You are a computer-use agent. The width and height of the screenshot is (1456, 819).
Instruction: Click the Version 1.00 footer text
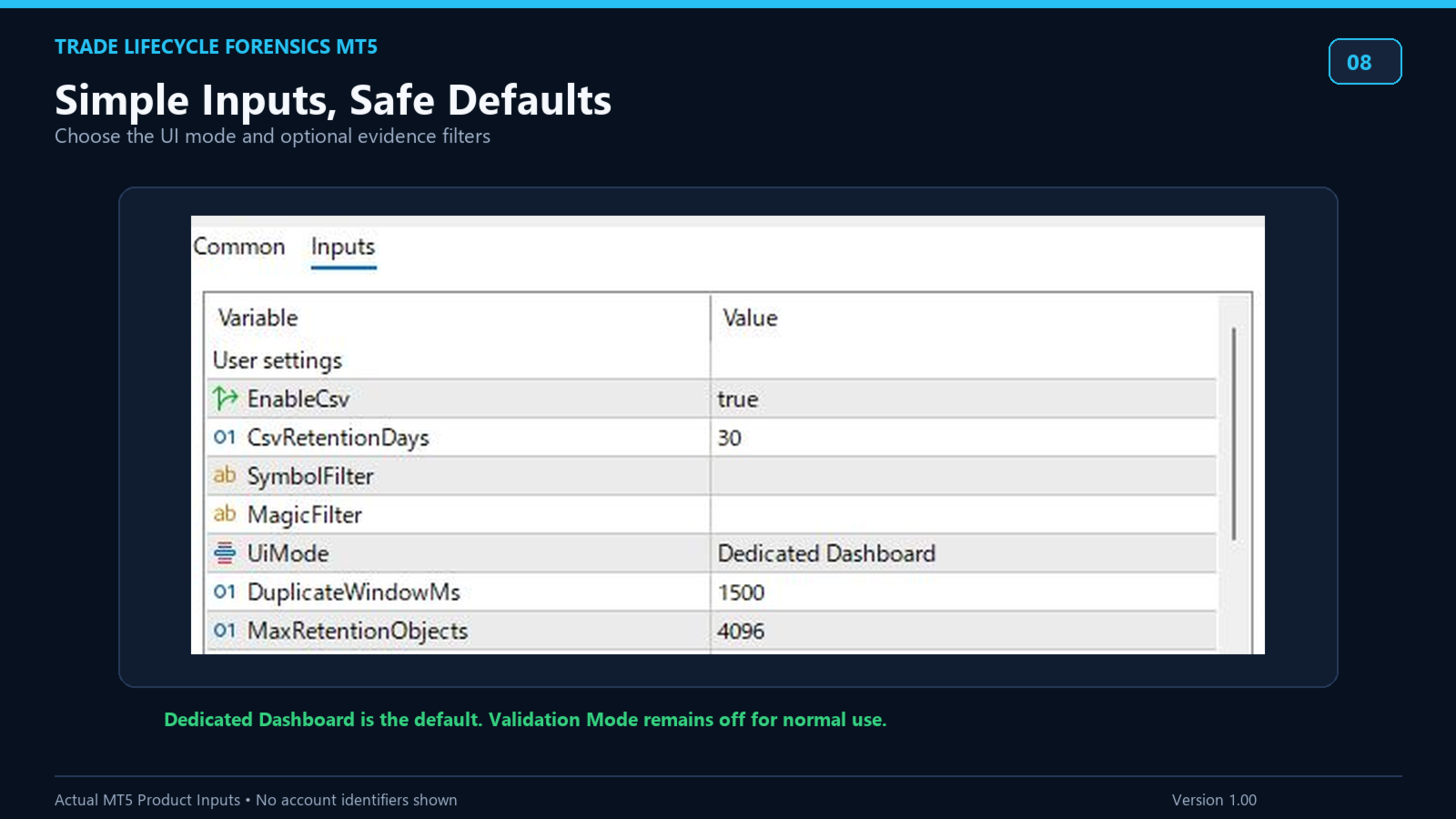tap(1214, 800)
